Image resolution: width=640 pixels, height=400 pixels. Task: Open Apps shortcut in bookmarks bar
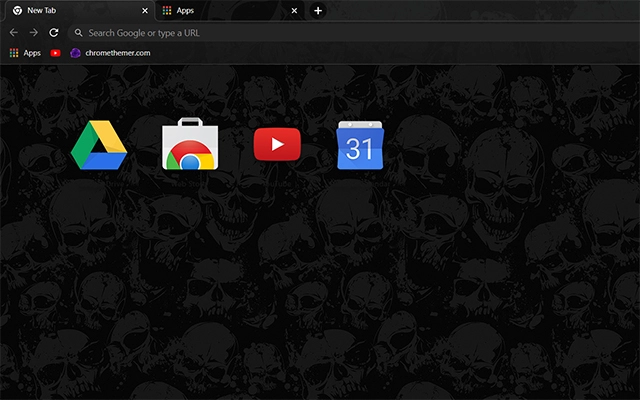tap(25, 53)
